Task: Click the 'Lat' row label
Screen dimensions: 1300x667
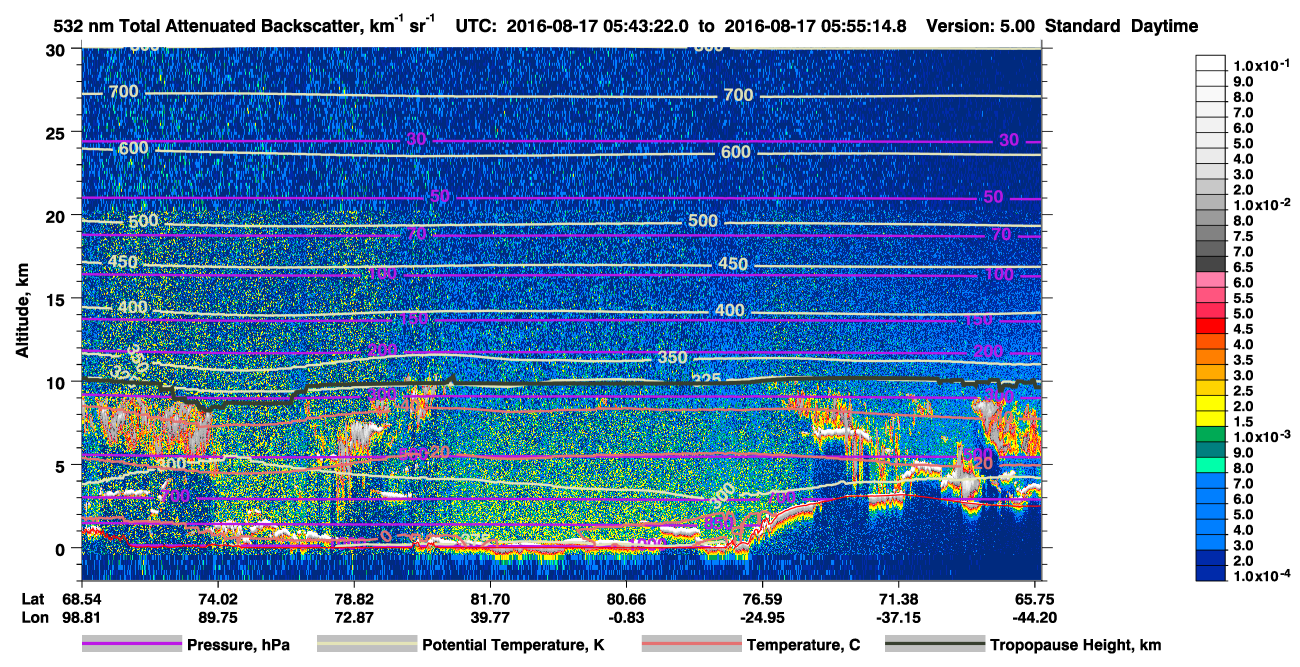Action: coord(34,600)
